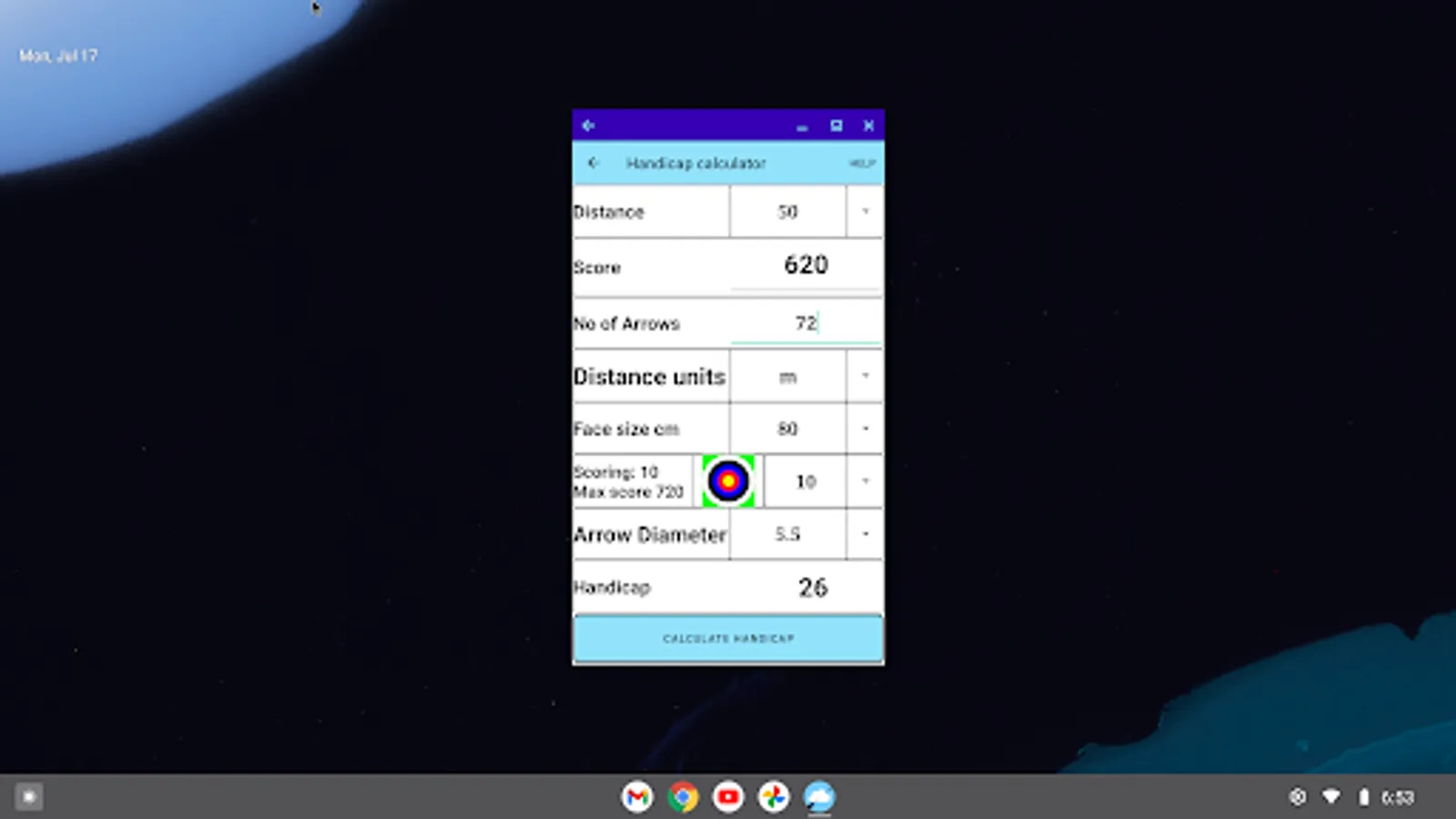Launch Chrome from the shelf
Image resolution: width=1456 pixels, height=819 pixels.
pyautogui.click(x=682, y=797)
